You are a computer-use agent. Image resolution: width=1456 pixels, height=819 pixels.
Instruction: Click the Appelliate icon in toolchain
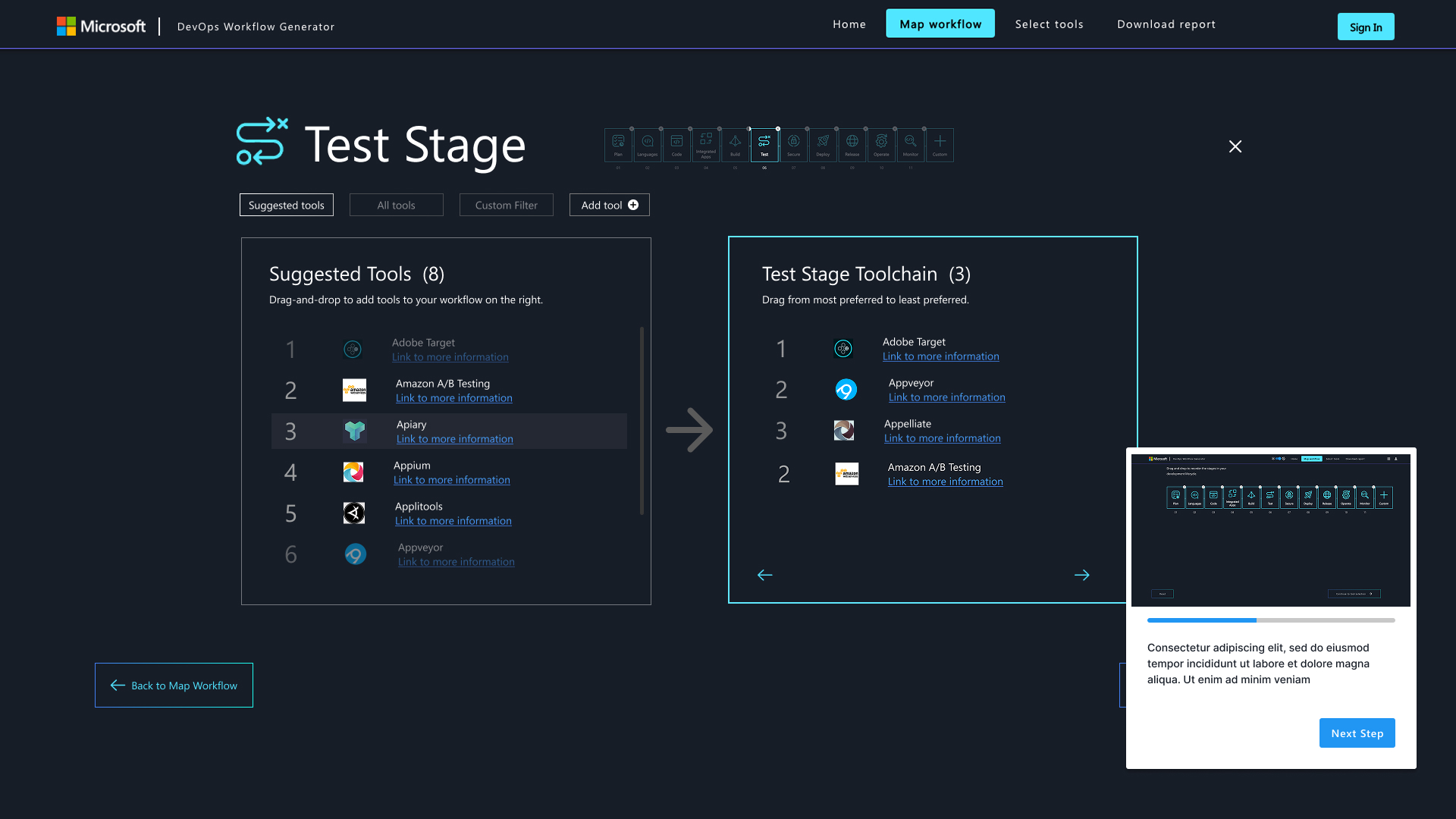(844, 430)
